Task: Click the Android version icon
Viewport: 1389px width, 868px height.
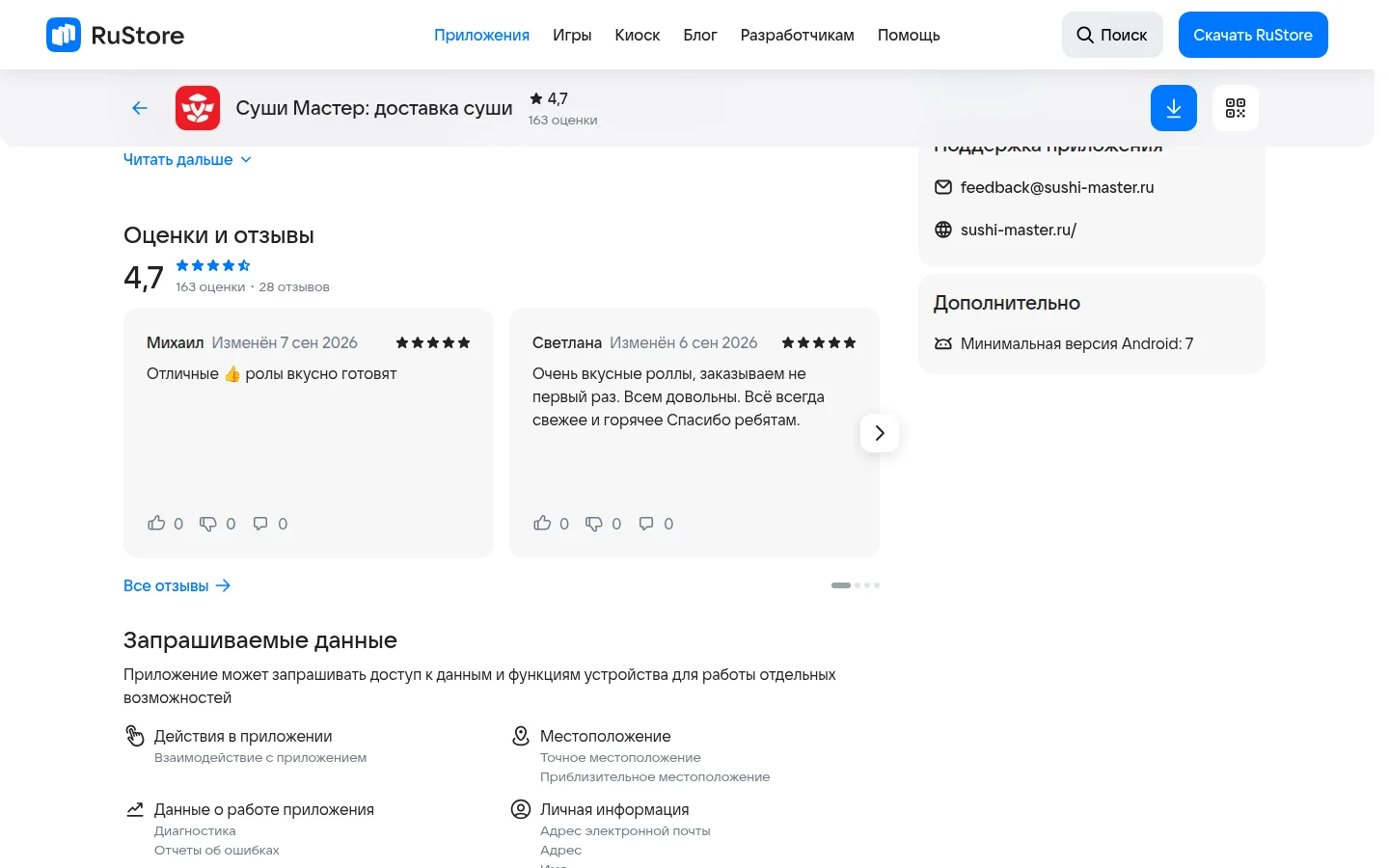Action: click(943, 343)
